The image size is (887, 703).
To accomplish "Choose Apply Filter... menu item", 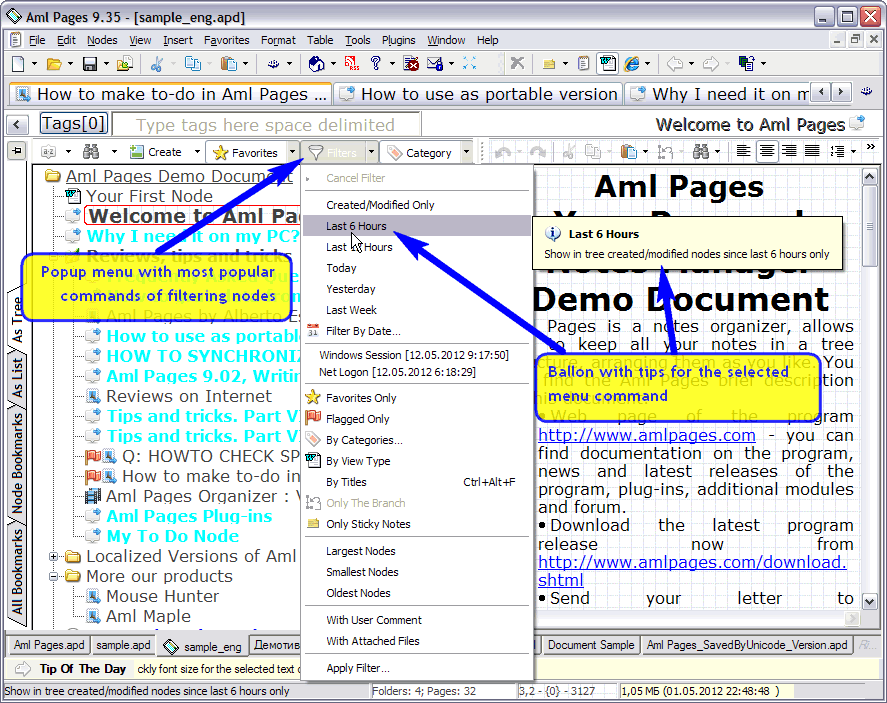I will point(417,669).
